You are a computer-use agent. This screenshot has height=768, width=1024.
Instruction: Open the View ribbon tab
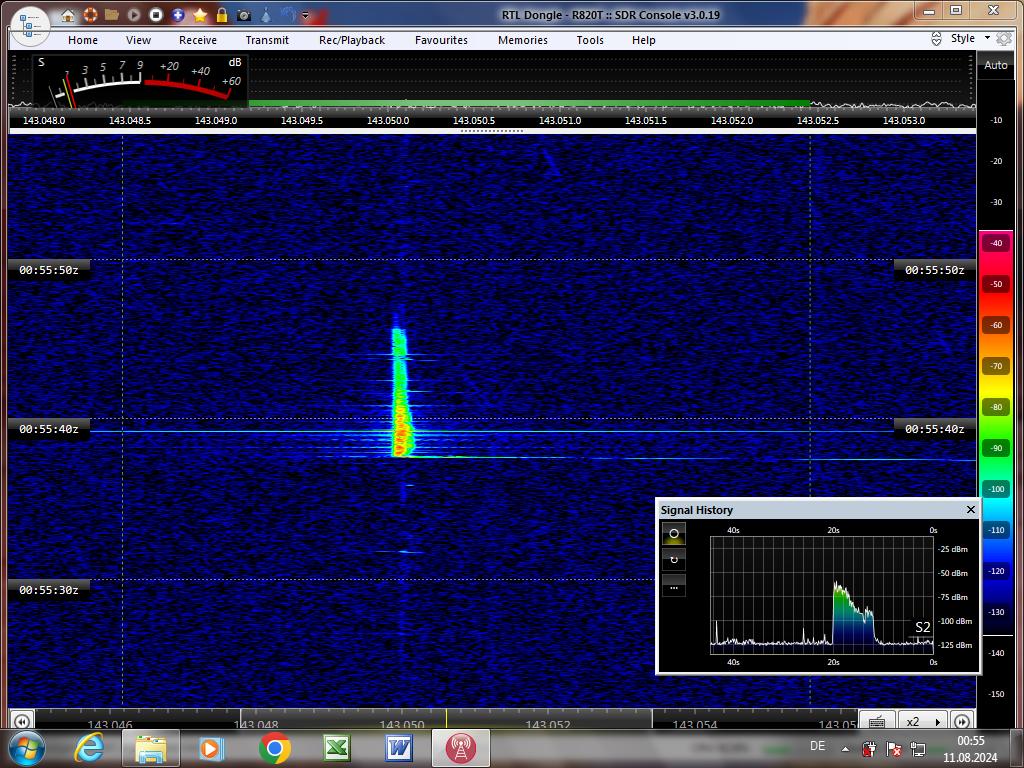coord(138,40)
